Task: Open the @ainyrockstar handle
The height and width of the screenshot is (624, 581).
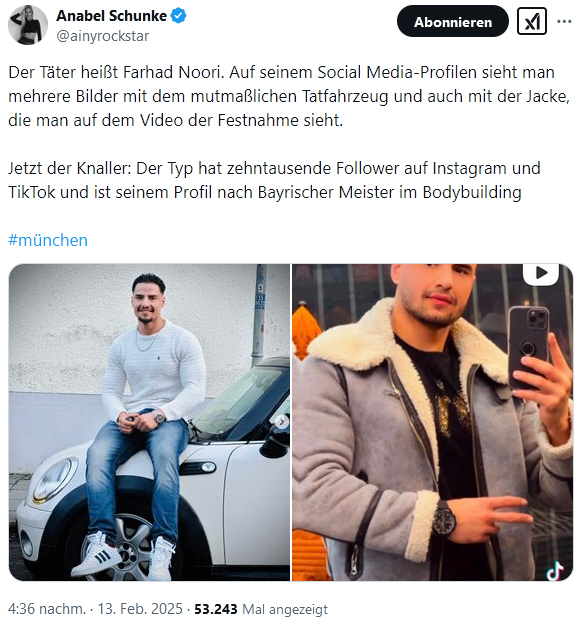Action: pos(103,36)
